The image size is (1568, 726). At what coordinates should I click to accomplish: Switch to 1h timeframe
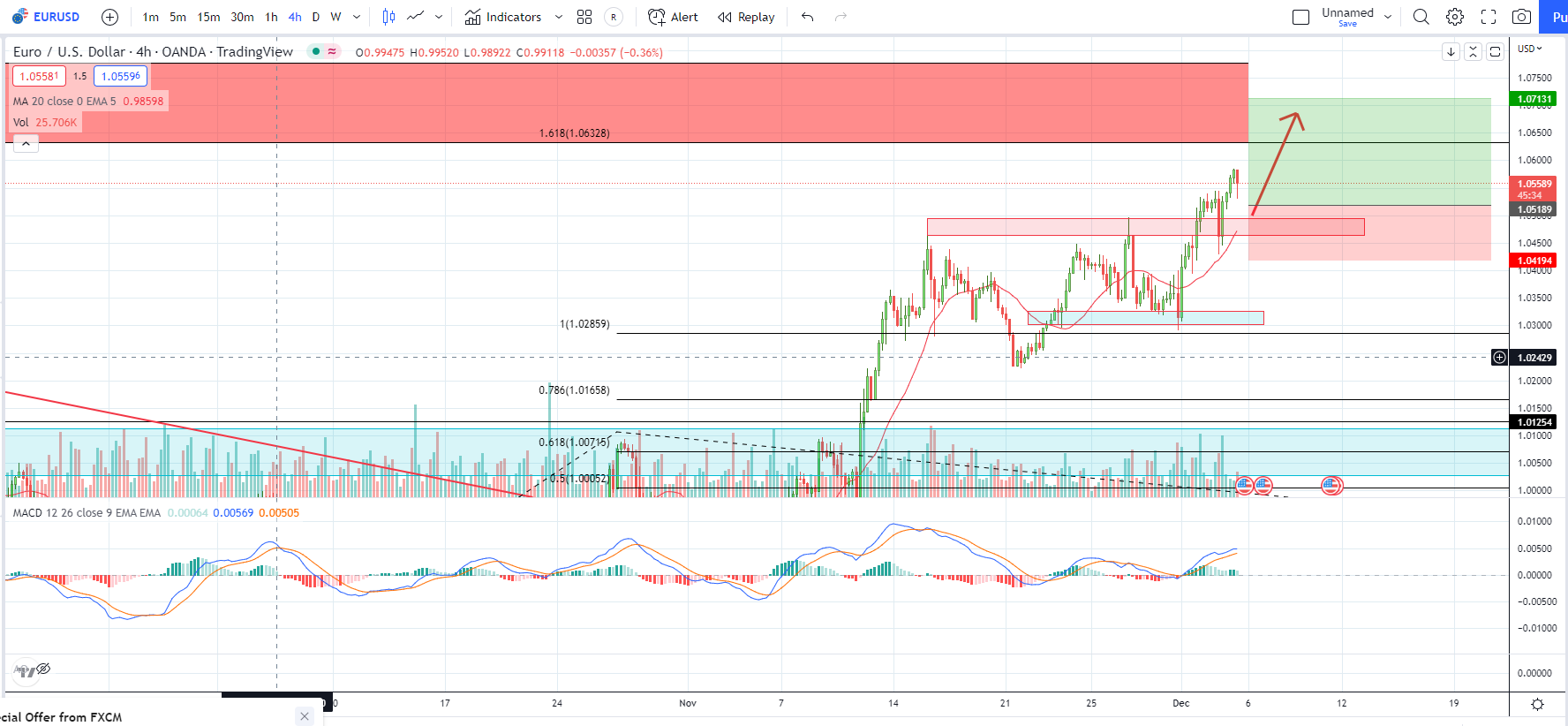[x=271, y=17]
